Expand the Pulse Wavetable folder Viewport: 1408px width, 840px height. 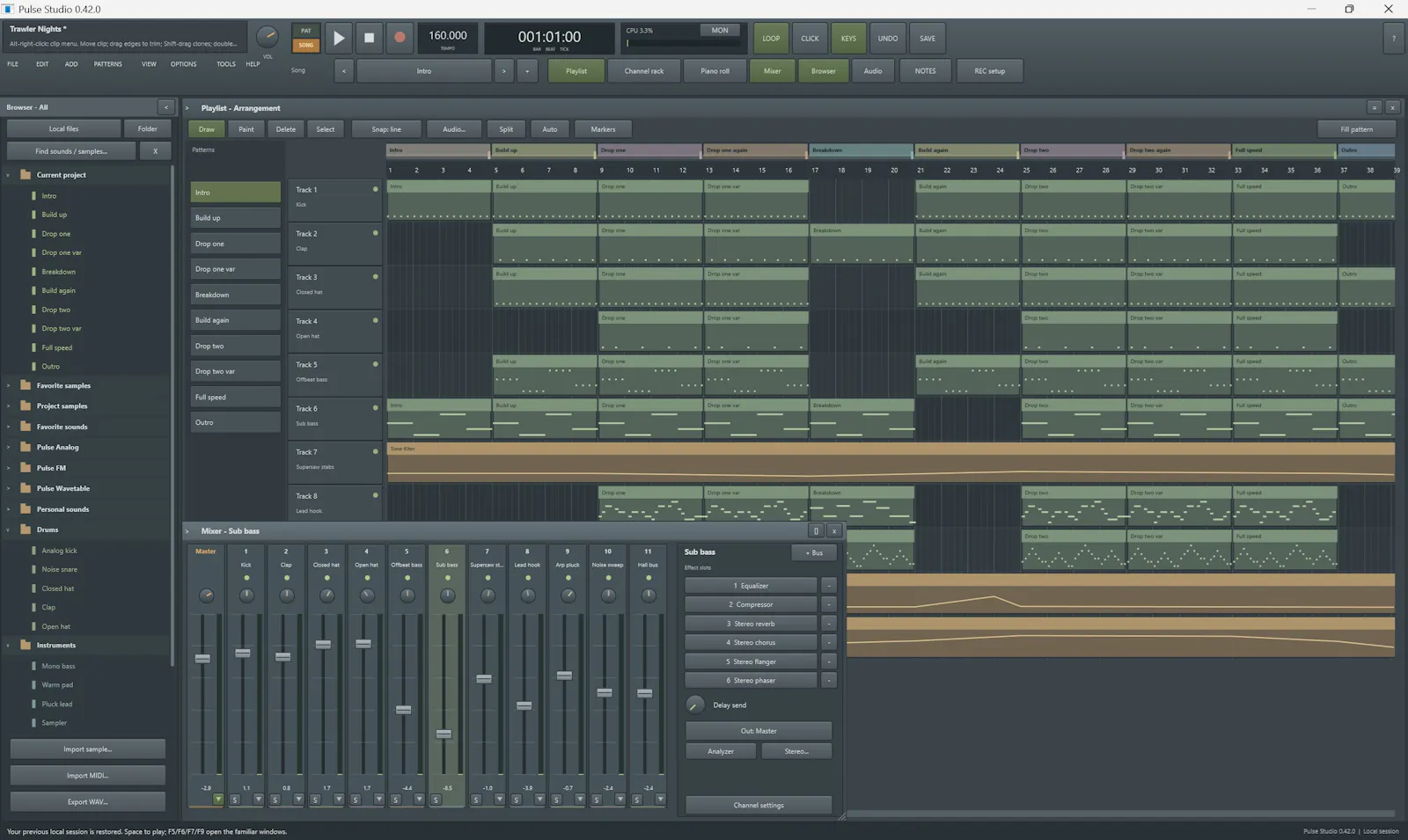9,488
